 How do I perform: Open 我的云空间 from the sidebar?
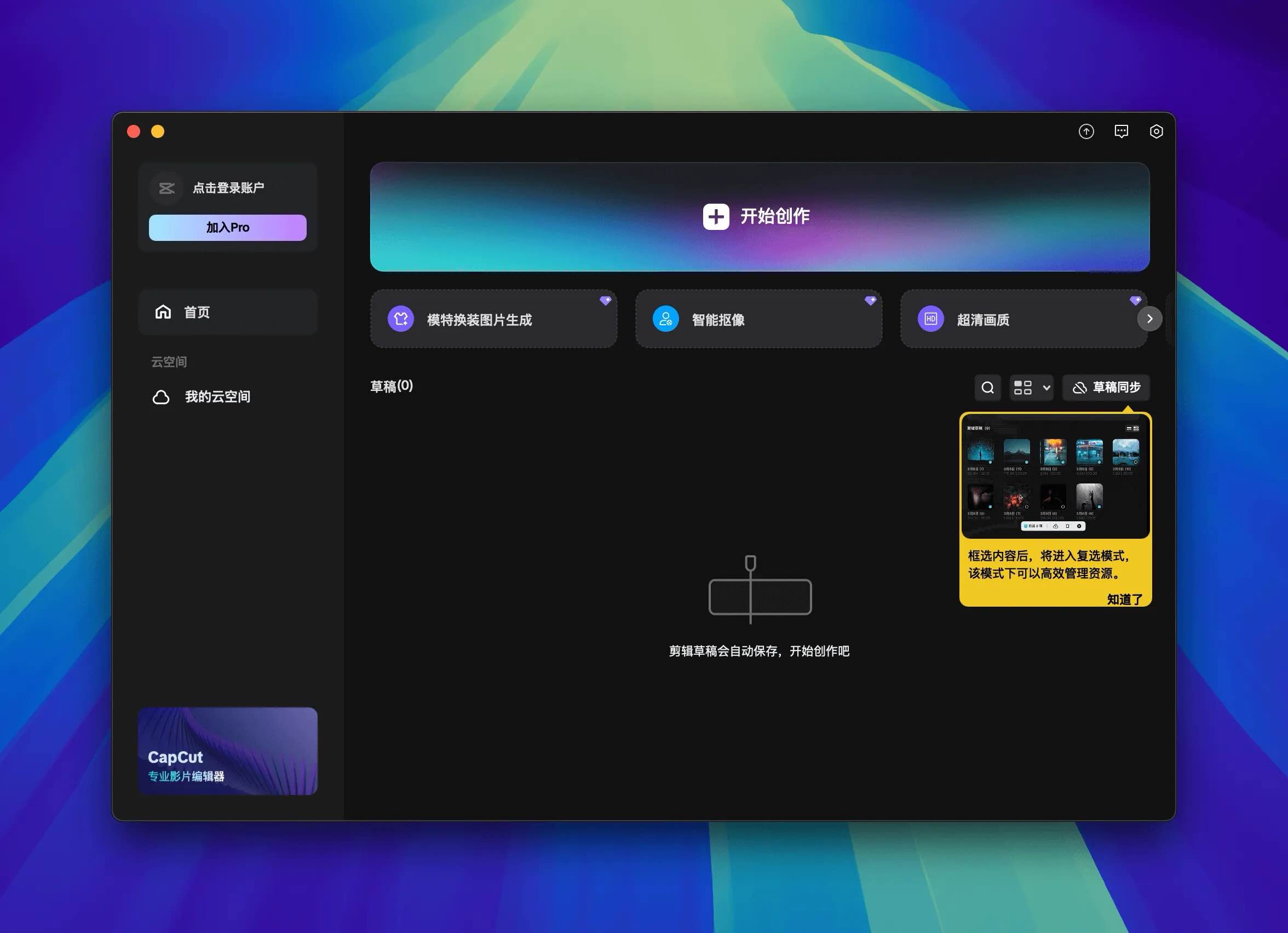pyautogui.click(x=217, y=396)
